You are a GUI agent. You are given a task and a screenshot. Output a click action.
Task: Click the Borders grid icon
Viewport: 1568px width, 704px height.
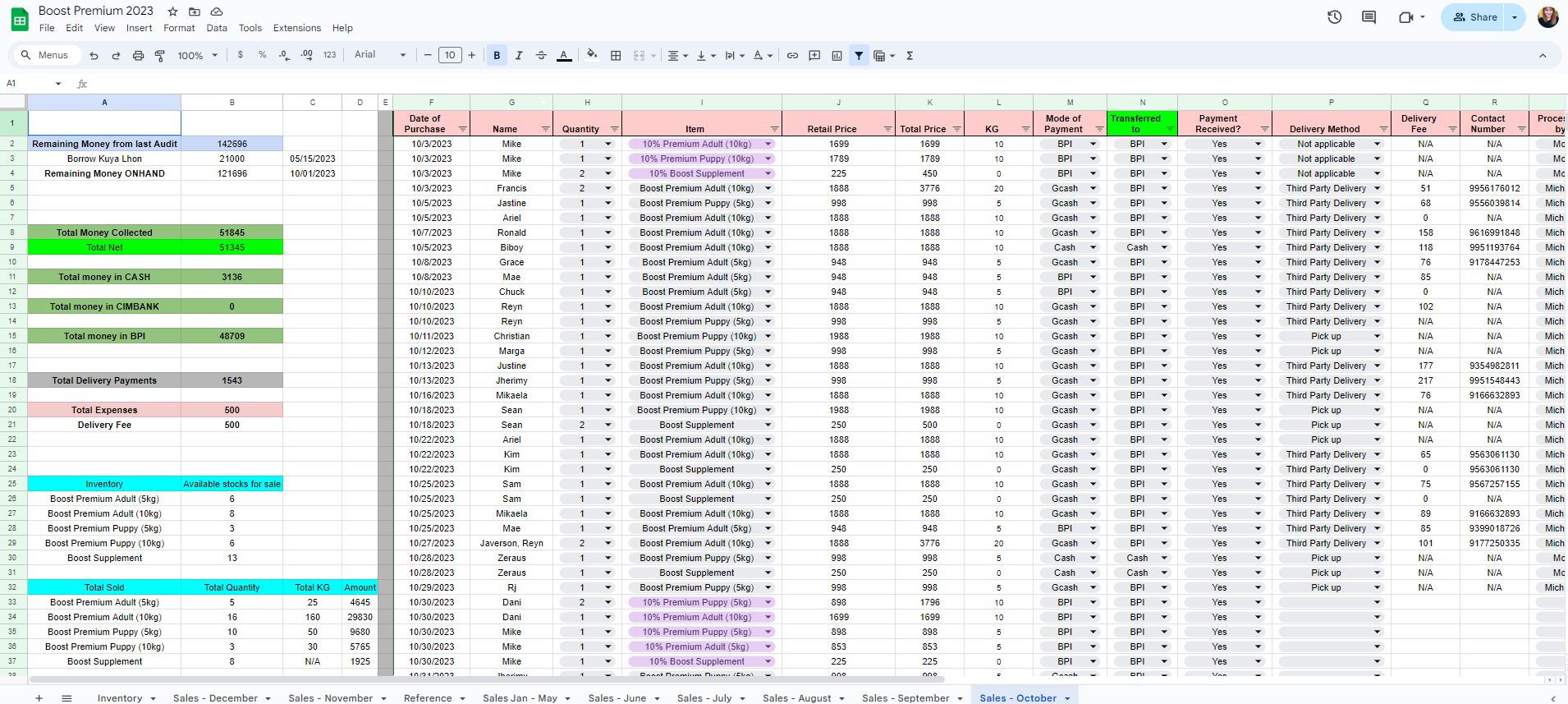pyautogui.click(x=616, y=56)
